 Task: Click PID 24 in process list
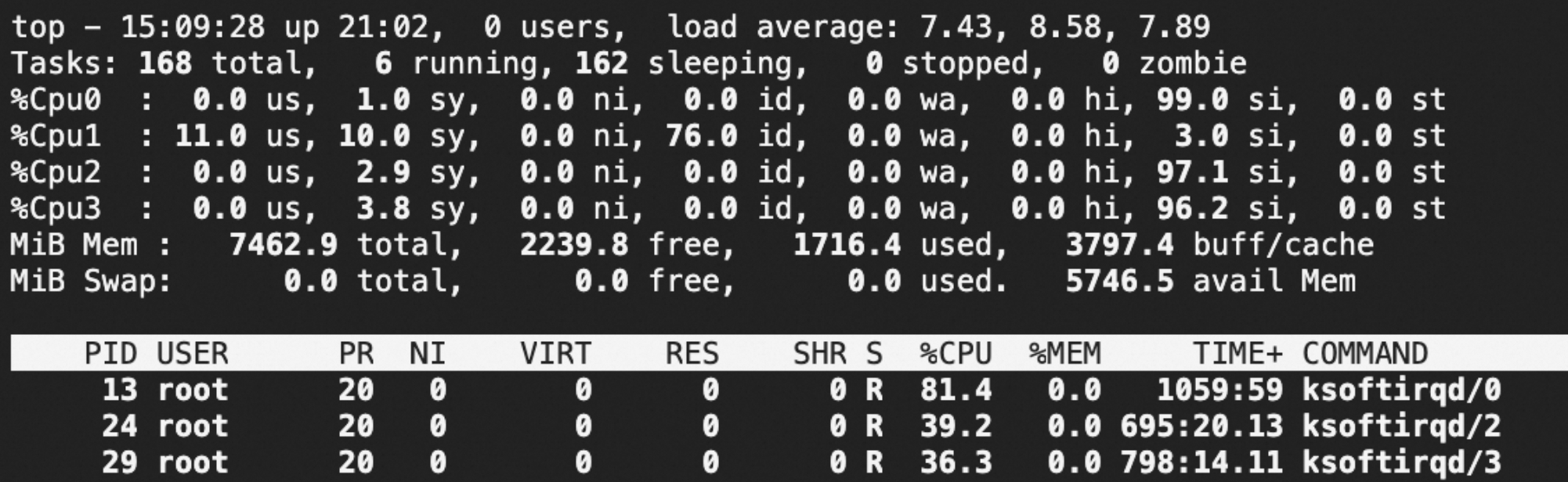pos(120,426)
